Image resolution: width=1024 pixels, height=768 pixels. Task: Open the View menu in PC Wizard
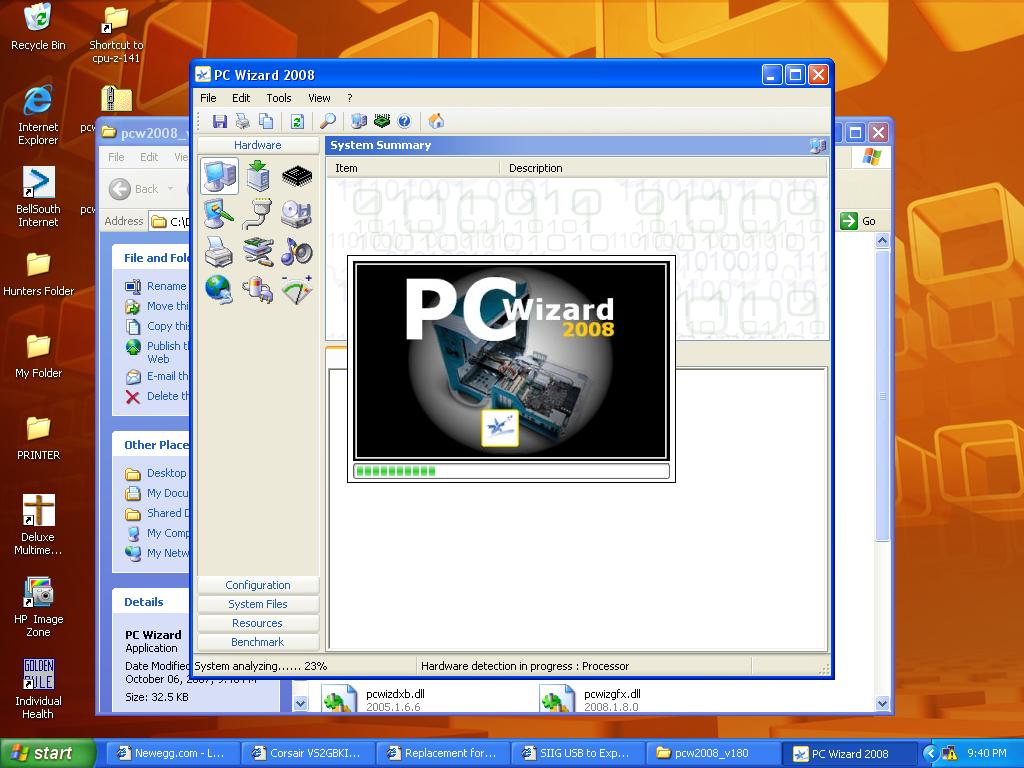[x=319, y=98]
